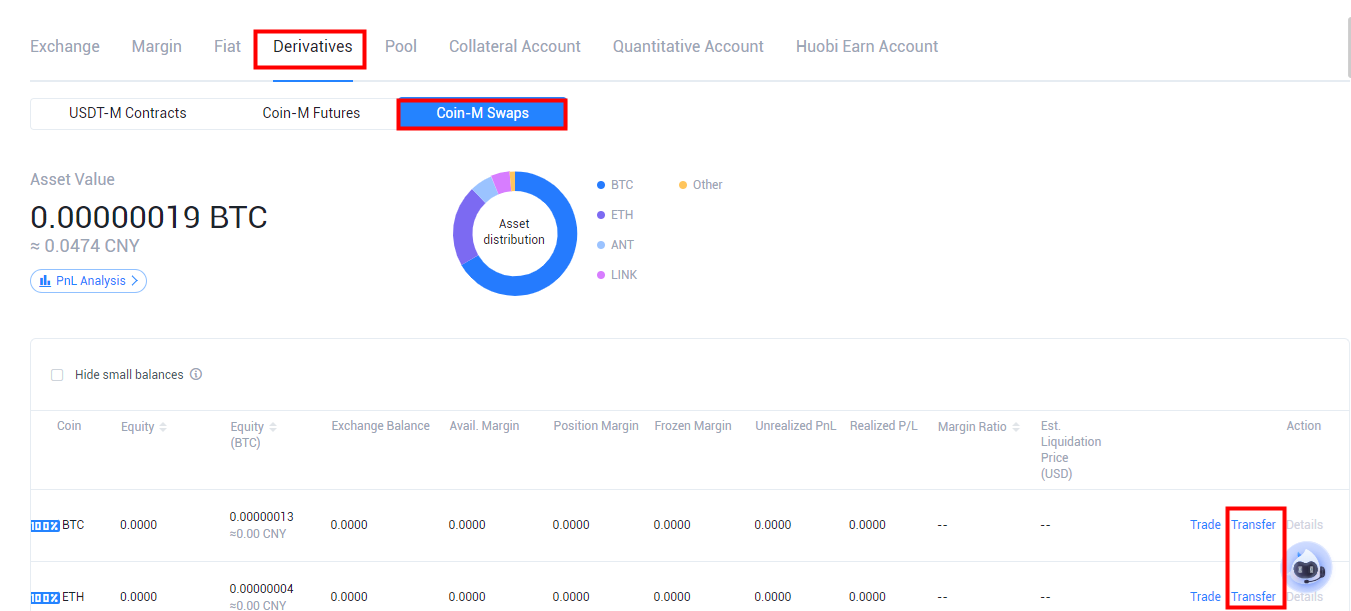Click the Realized P/L column header

(x=884, y=426)
